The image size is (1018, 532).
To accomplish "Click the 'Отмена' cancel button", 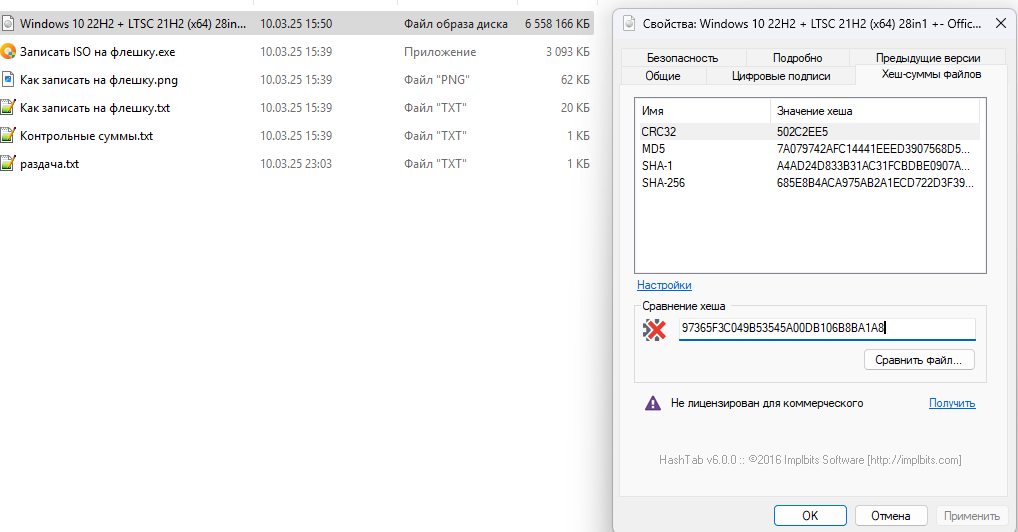I will pyautogui.click(x=891, y=516).
